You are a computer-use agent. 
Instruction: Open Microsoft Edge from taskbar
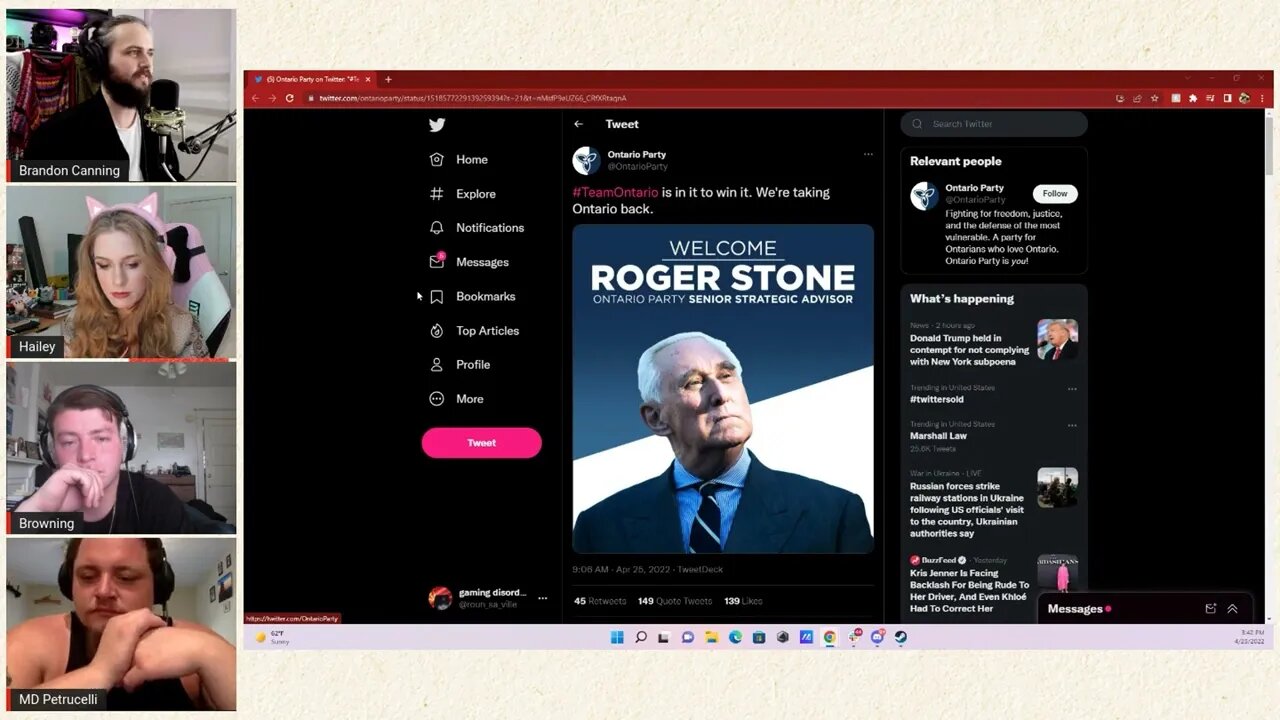[735, 637]
